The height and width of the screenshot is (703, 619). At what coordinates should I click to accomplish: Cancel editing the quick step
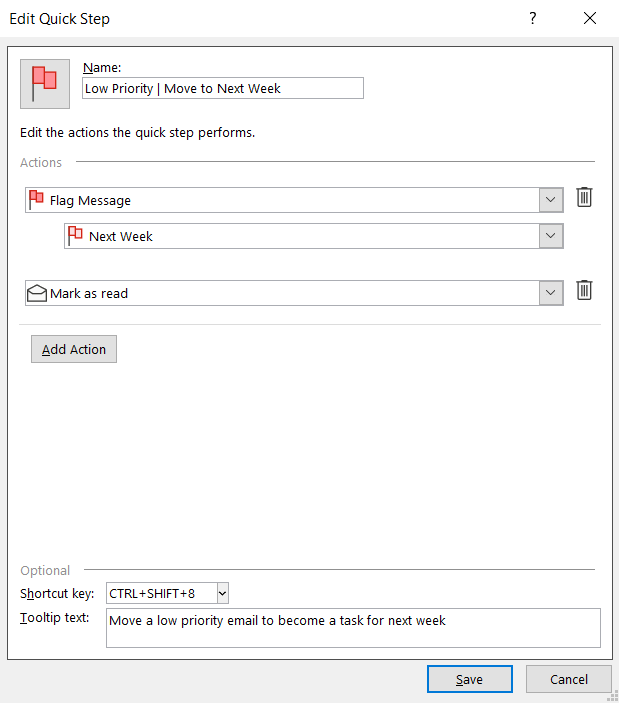click(569, 679)
